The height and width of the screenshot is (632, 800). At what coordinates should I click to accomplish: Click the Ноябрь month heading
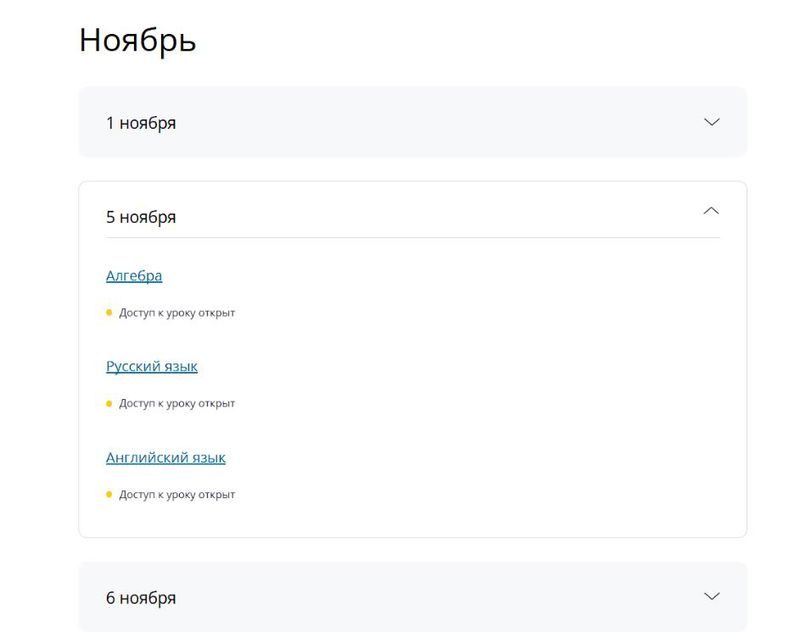(137, 40)
